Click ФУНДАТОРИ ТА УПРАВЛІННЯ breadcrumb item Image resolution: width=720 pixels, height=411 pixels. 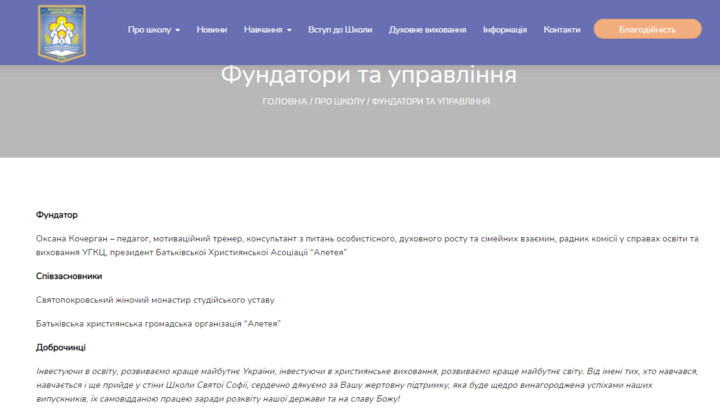430,102
